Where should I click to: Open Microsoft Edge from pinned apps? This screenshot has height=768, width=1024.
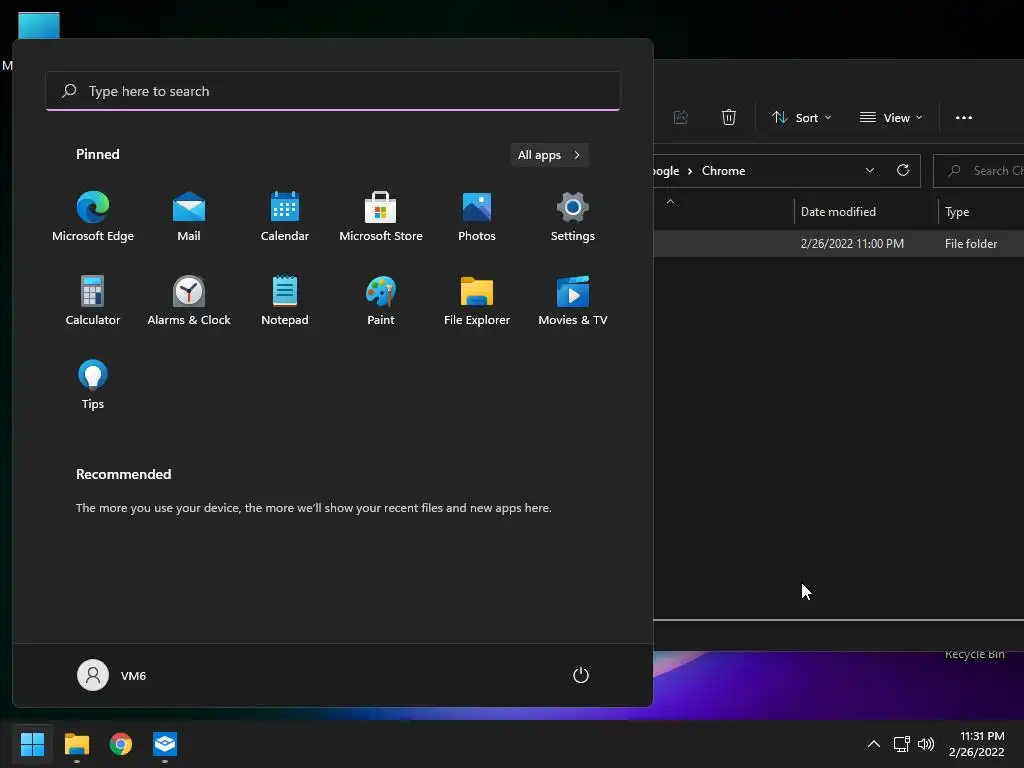point(93,217)
